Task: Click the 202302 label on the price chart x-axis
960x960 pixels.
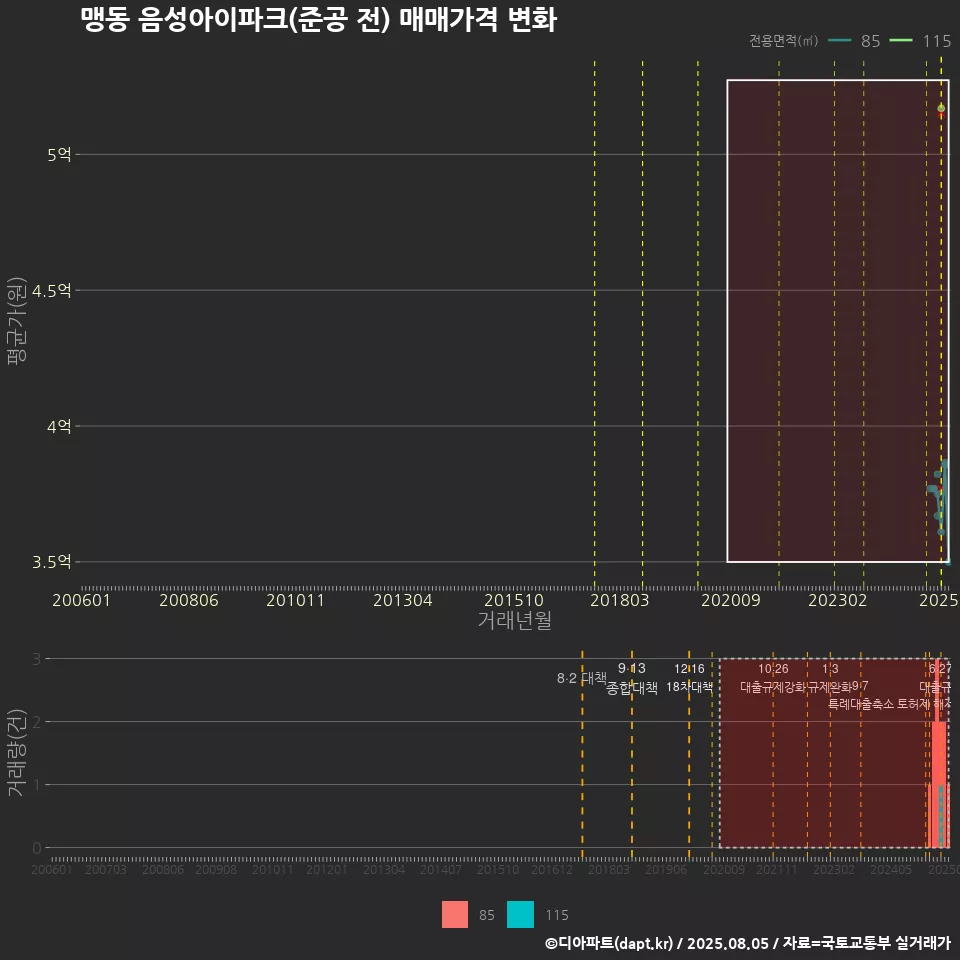Action: (x=838, y=600)
